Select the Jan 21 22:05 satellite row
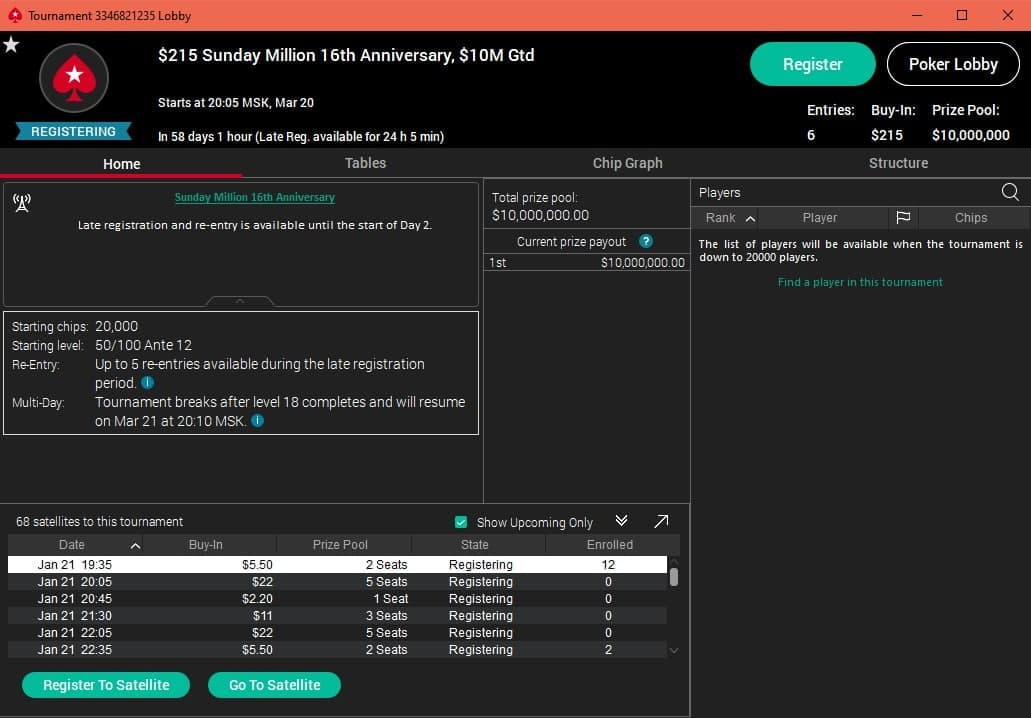Image resolution: width=1031 pixels, height=718 pixels. tap(337, 633)
